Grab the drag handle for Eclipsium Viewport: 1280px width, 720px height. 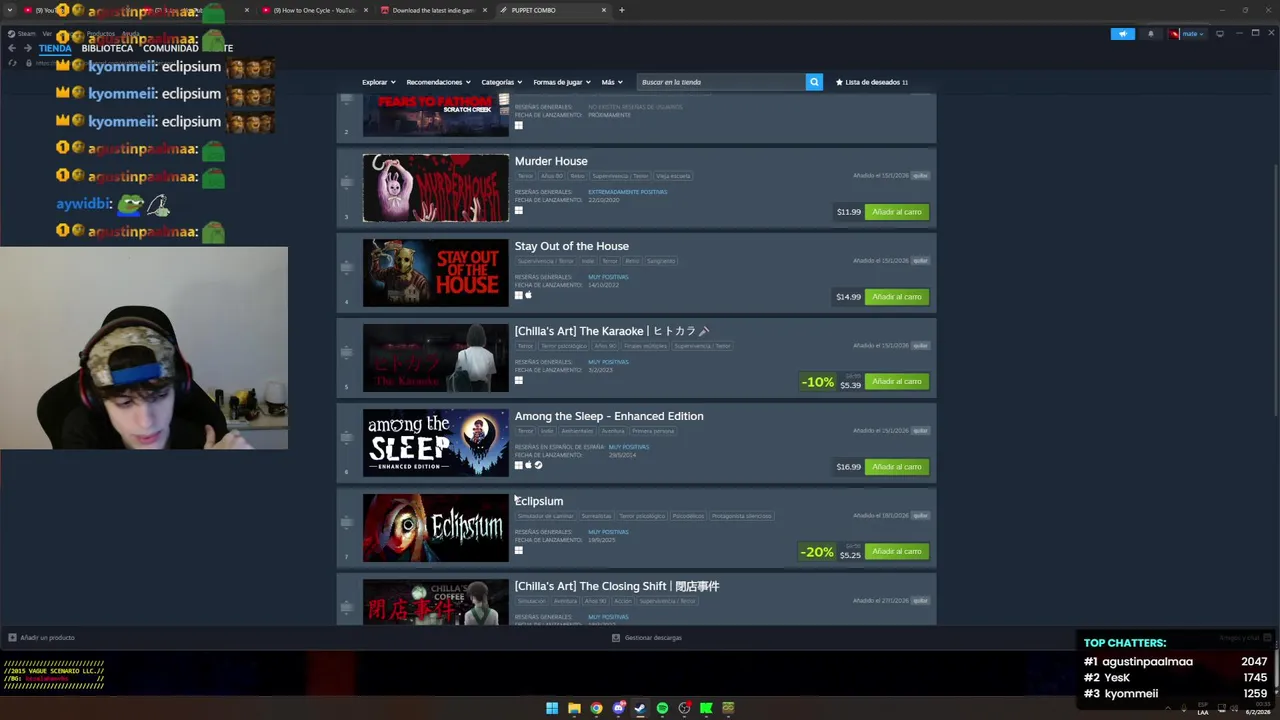click(x=347, y=522)
